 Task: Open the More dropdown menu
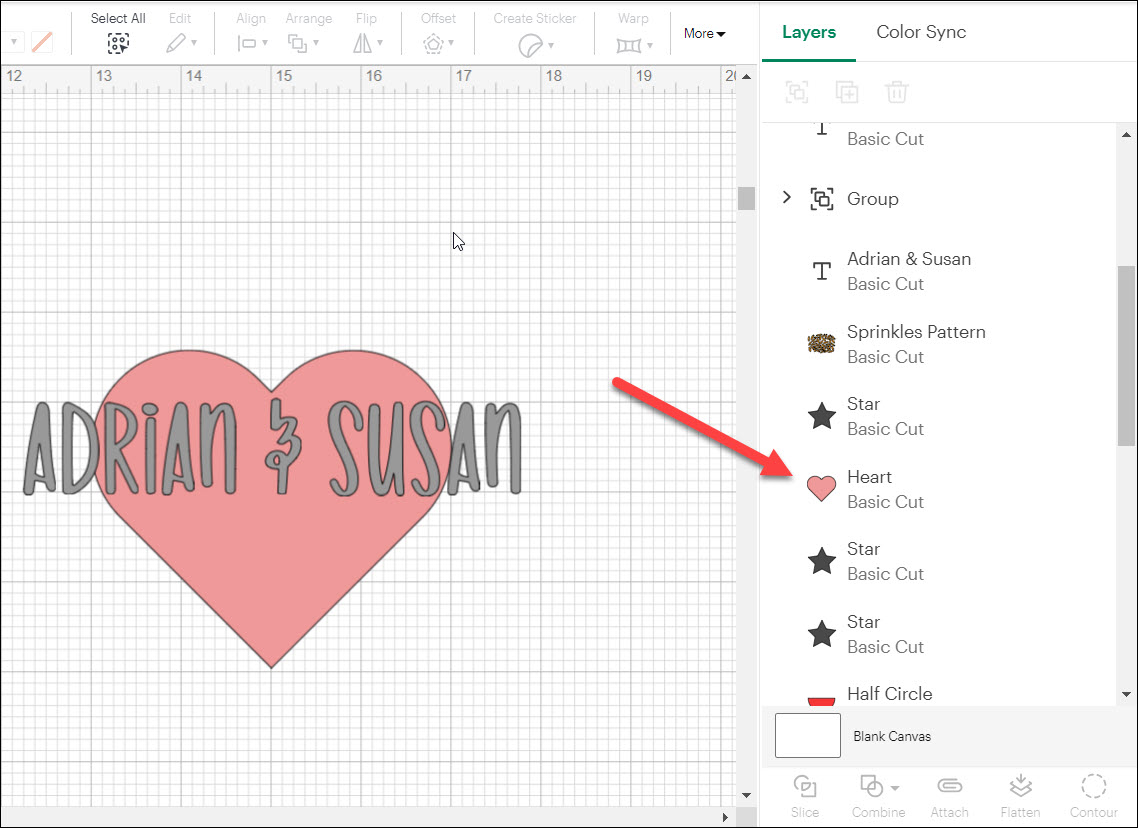(704, 33)
